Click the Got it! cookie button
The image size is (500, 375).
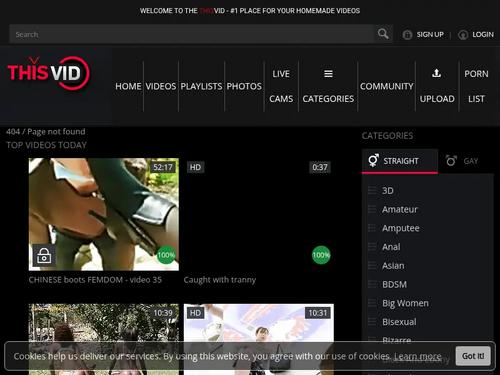click(x=473, y=356)
